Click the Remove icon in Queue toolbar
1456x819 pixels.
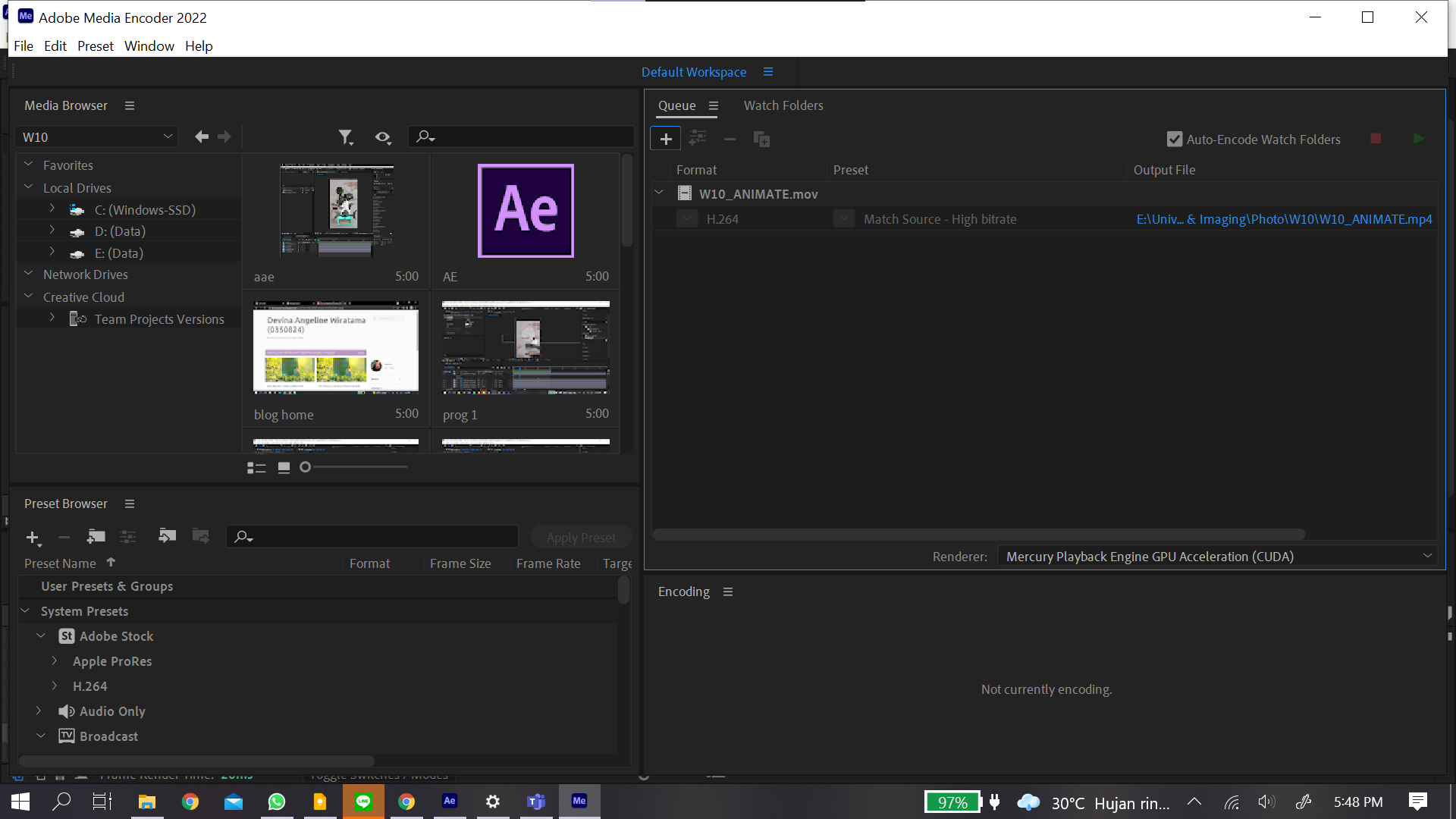(730, 139)
